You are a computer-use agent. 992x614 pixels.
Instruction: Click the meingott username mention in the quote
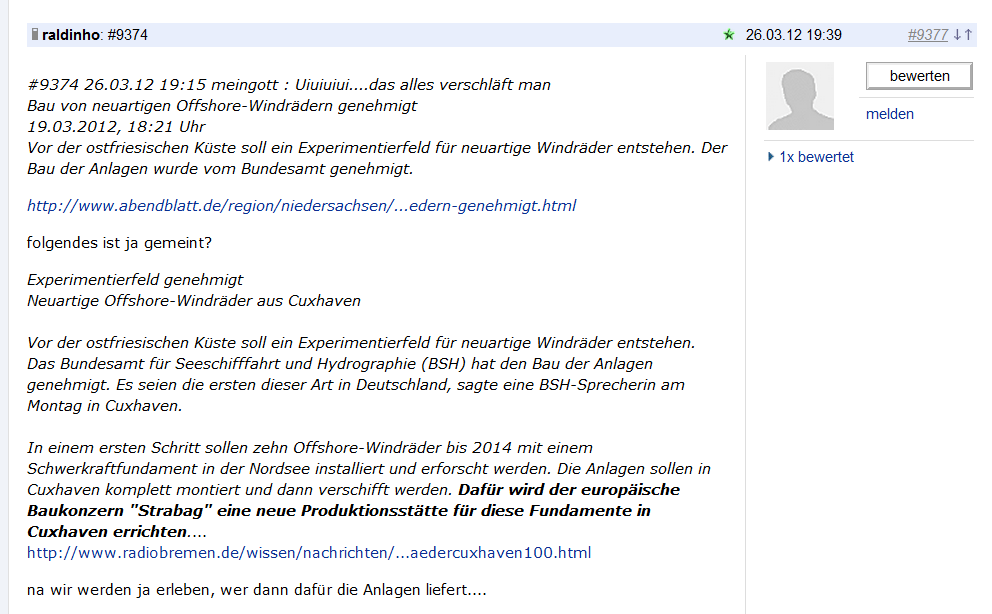click(x=246, y=85)
